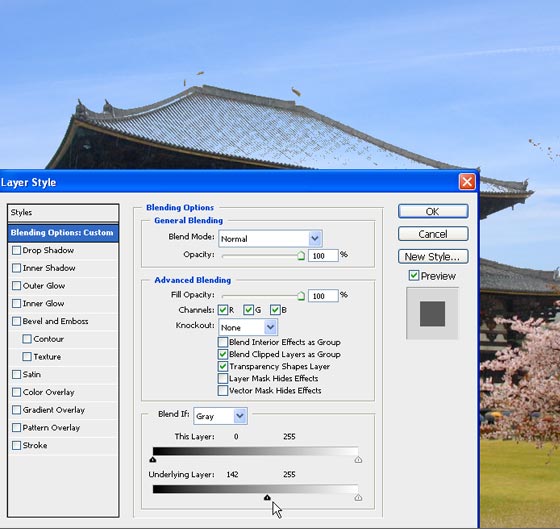The width and height of the screenshot is (560, 529).
Task: Click the OK button
Action: [433, 211]
